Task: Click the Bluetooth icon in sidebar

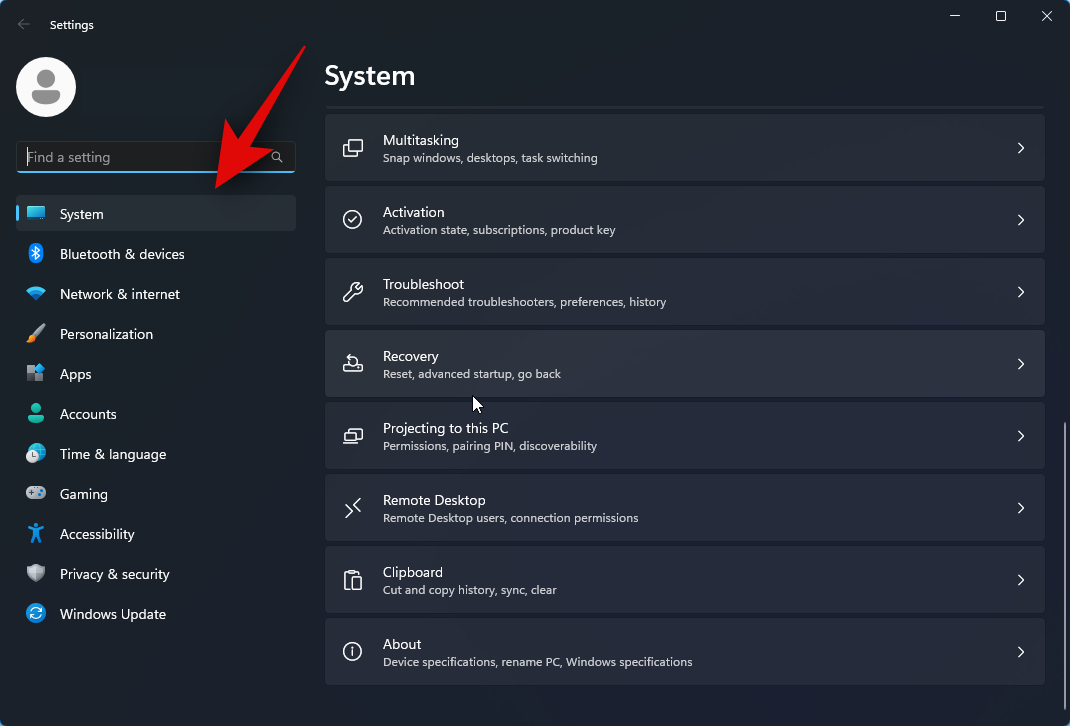Action: [x=36, y=254]
